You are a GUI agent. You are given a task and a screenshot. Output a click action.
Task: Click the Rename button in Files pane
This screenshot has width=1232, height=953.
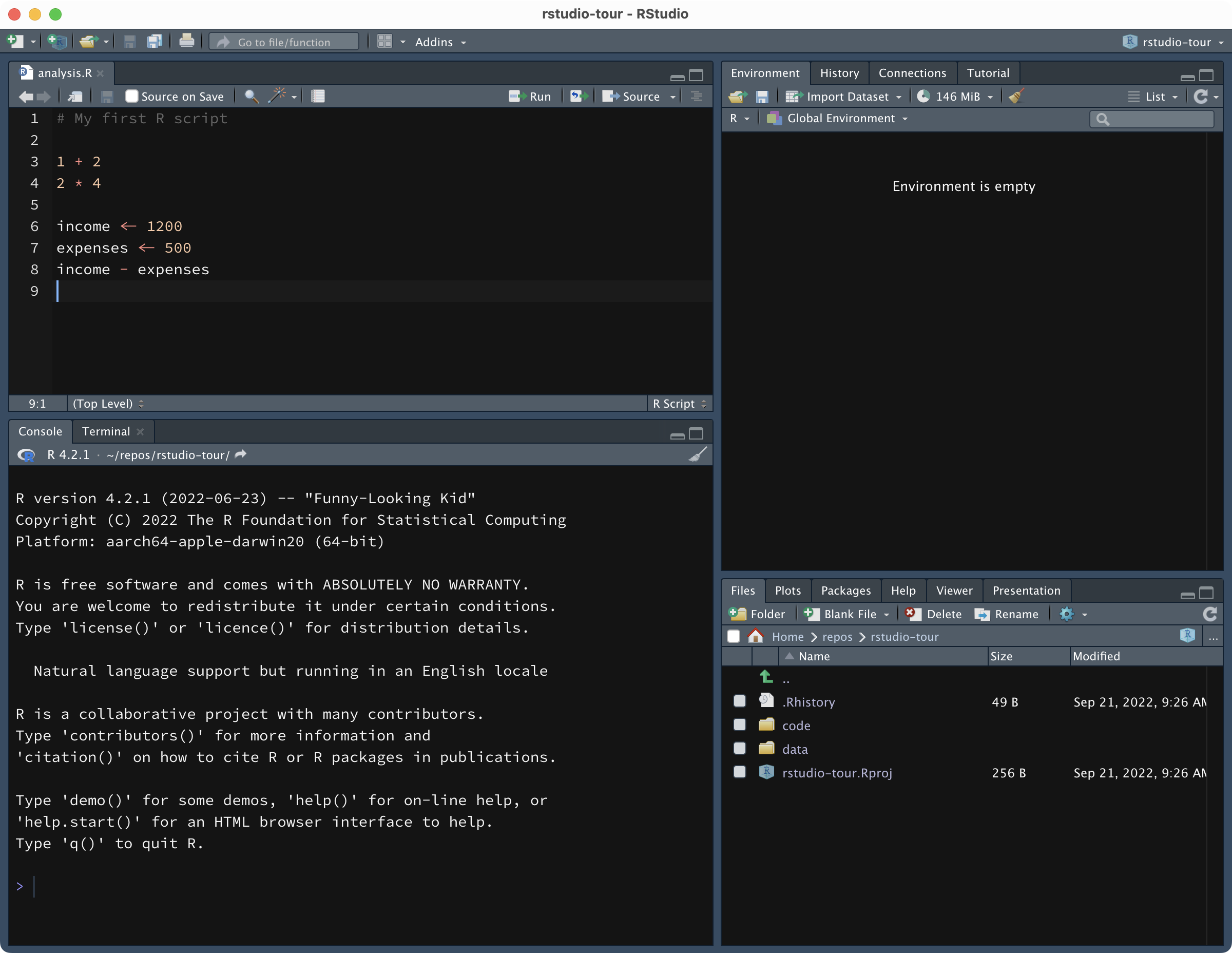(x=1006, y=614)
